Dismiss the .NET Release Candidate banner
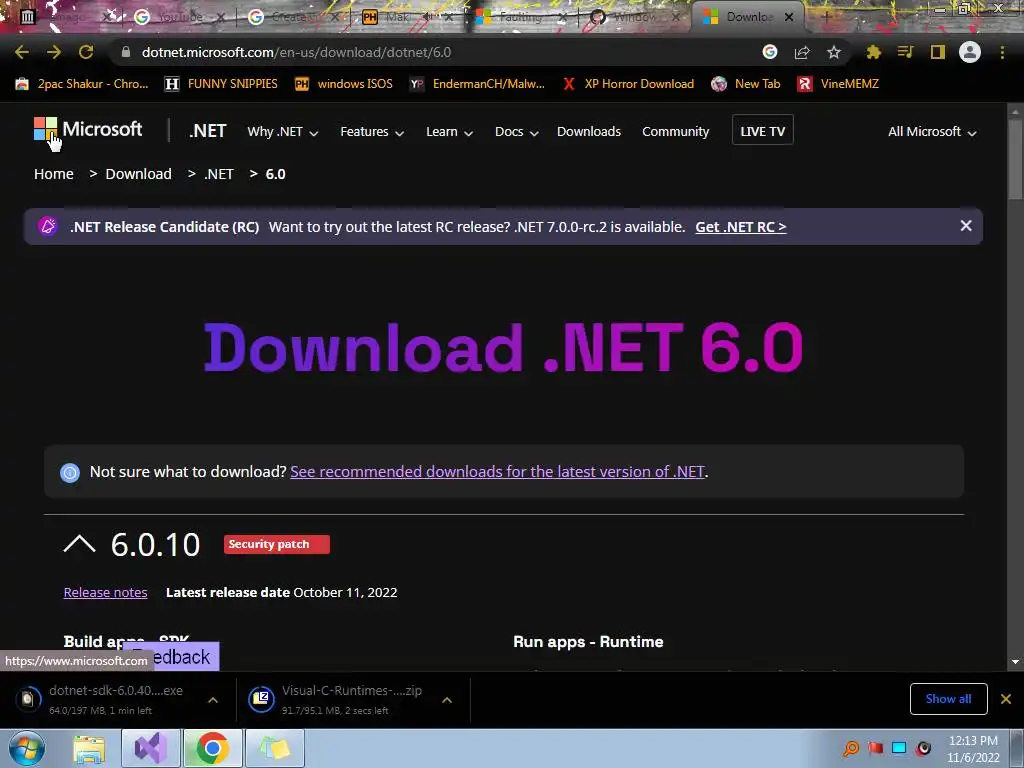The width and height of the screenshot is (1024, 768). pyautogui.click(x=966, y=226)
